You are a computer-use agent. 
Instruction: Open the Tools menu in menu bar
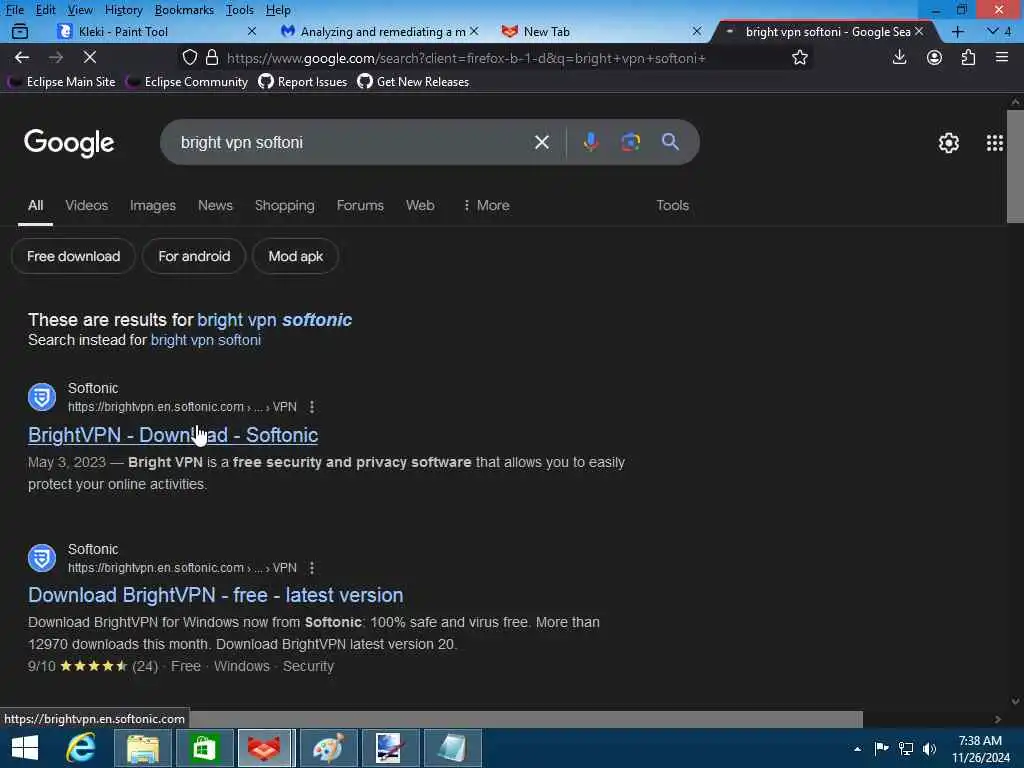tap(239, 10)
